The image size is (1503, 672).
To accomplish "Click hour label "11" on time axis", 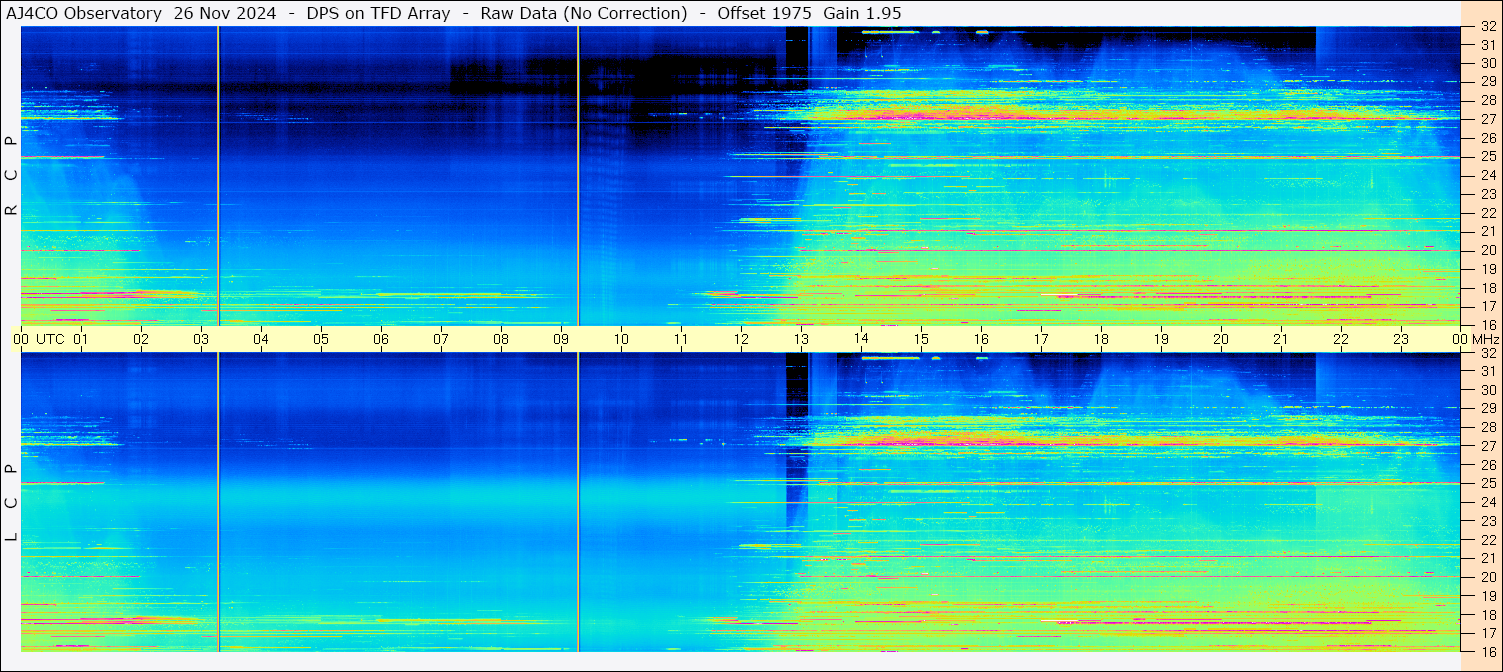I will coord(681,339).
